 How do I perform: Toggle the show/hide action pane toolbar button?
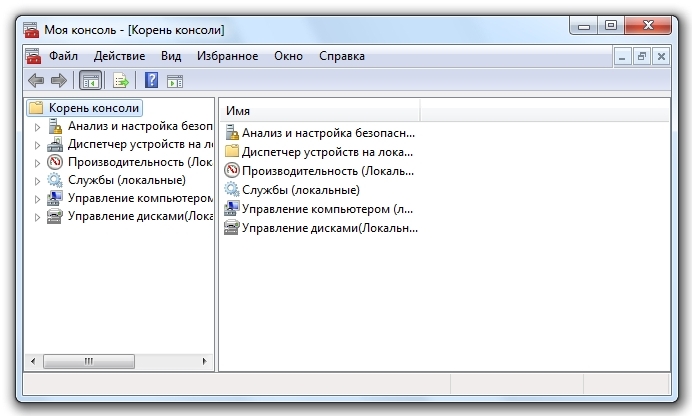point(175,81)
